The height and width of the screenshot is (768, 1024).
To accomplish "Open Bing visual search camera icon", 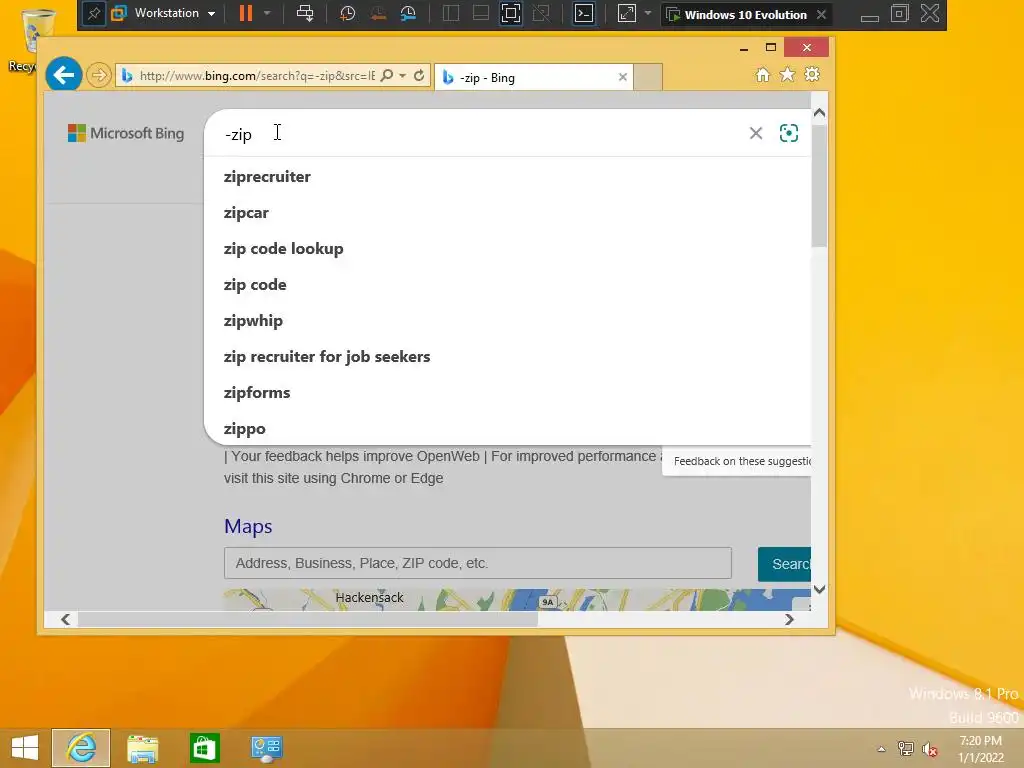I will 789,133.
